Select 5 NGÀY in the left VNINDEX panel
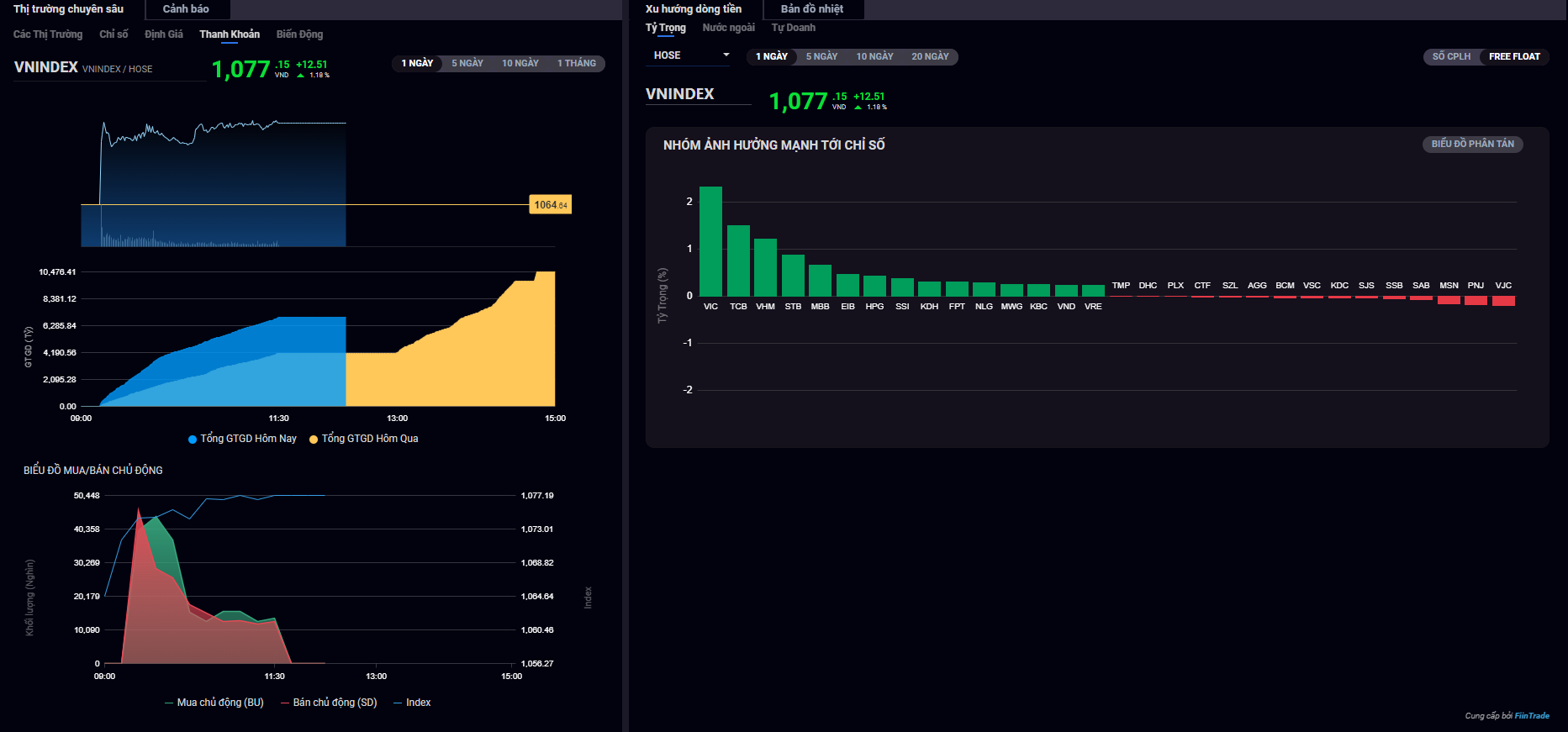Viewport: 1568px width, 732px height. (x=467, y=64)
